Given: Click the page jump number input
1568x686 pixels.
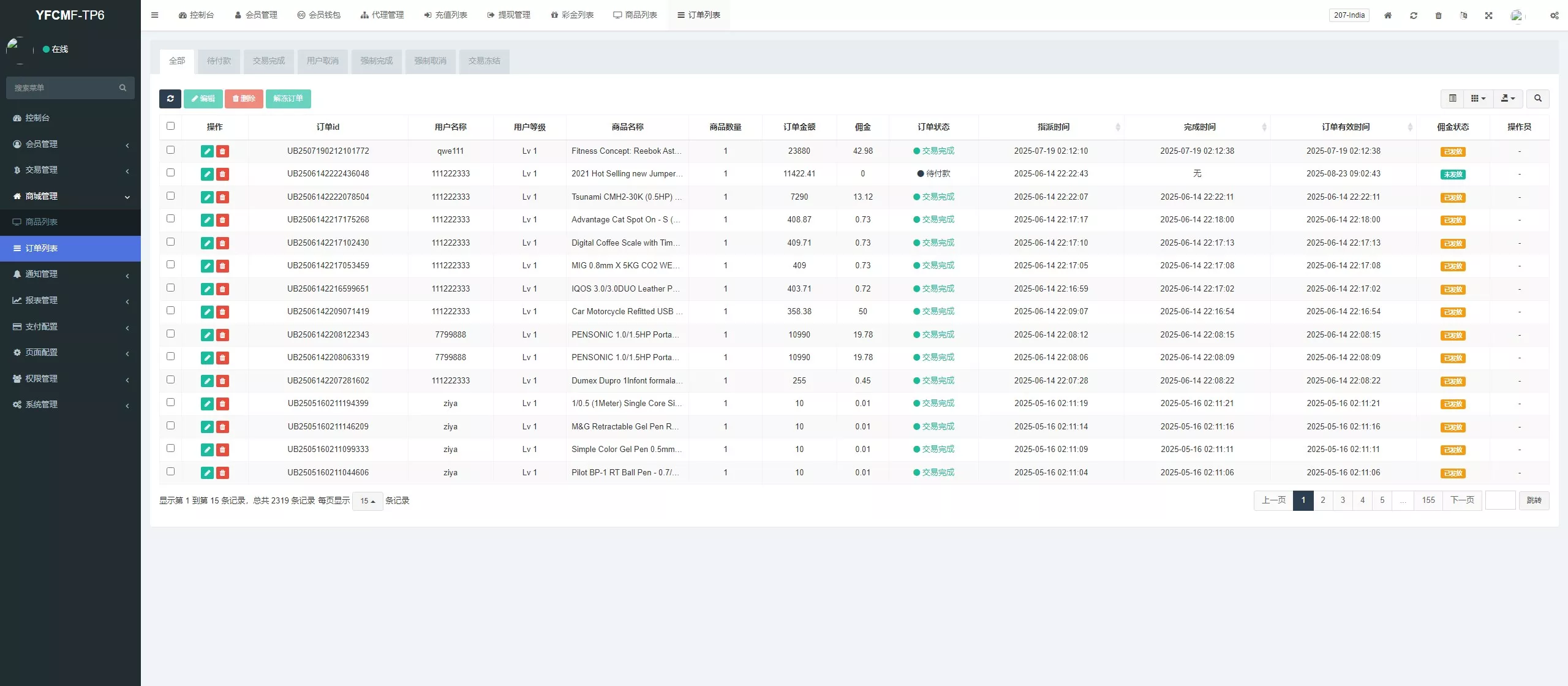Looking at the screenshot, I should pyautogui.click(x=1500, y=500).
